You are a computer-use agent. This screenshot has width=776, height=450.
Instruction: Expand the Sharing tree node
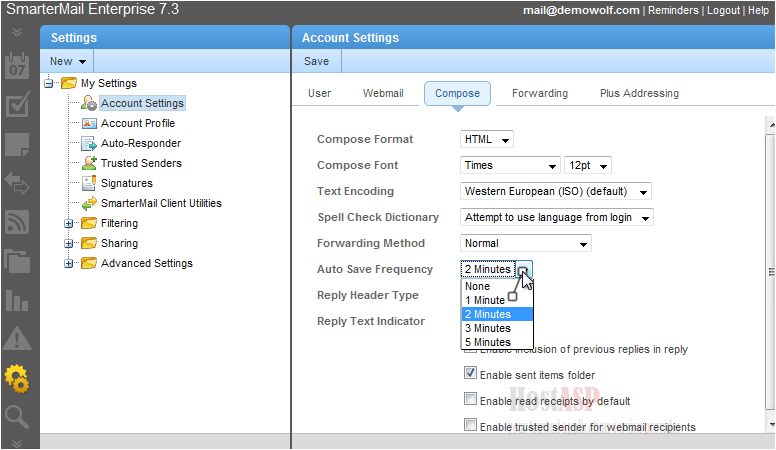coord(69,243)
